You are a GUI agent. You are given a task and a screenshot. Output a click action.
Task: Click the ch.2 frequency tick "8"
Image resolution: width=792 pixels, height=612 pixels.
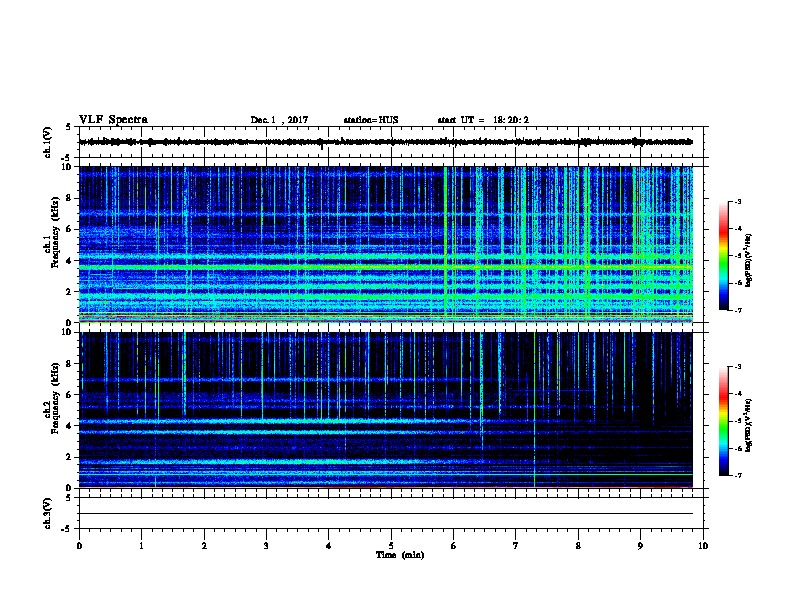pos(70,364)
